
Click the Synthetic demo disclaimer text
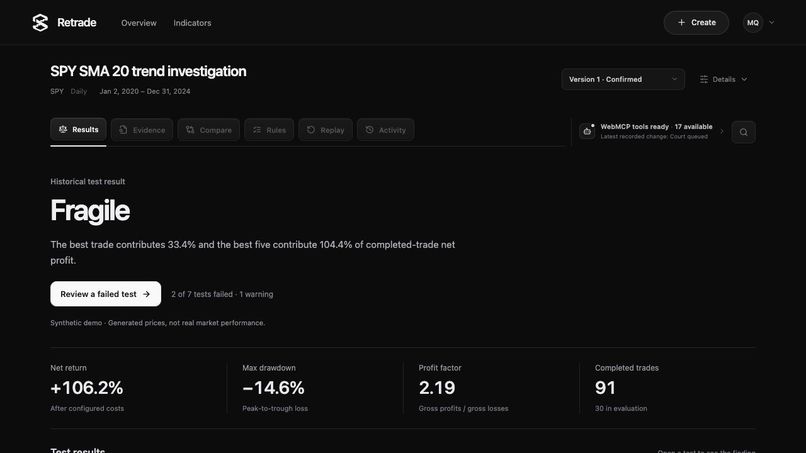click(158, 323)
